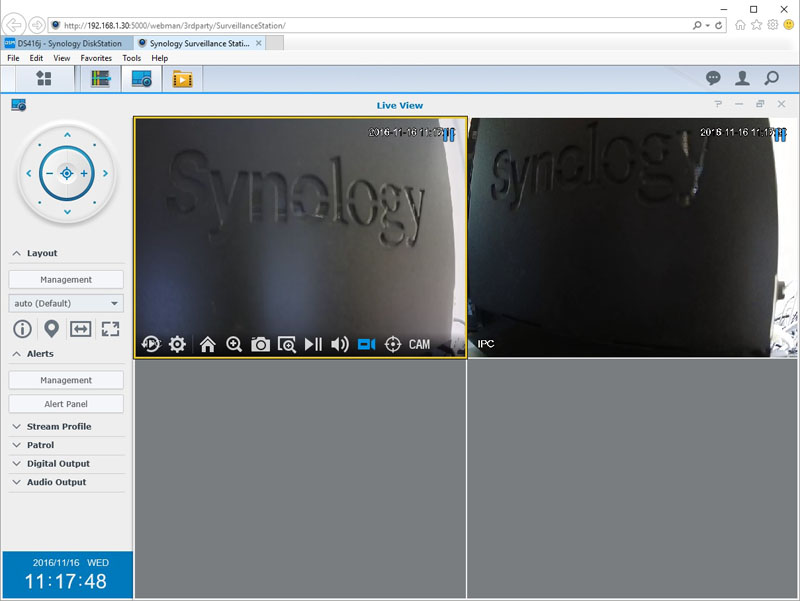Open the Favorites menu
Image resolution: width=800 pixels, height=601 pixels.
coord(96,58)
